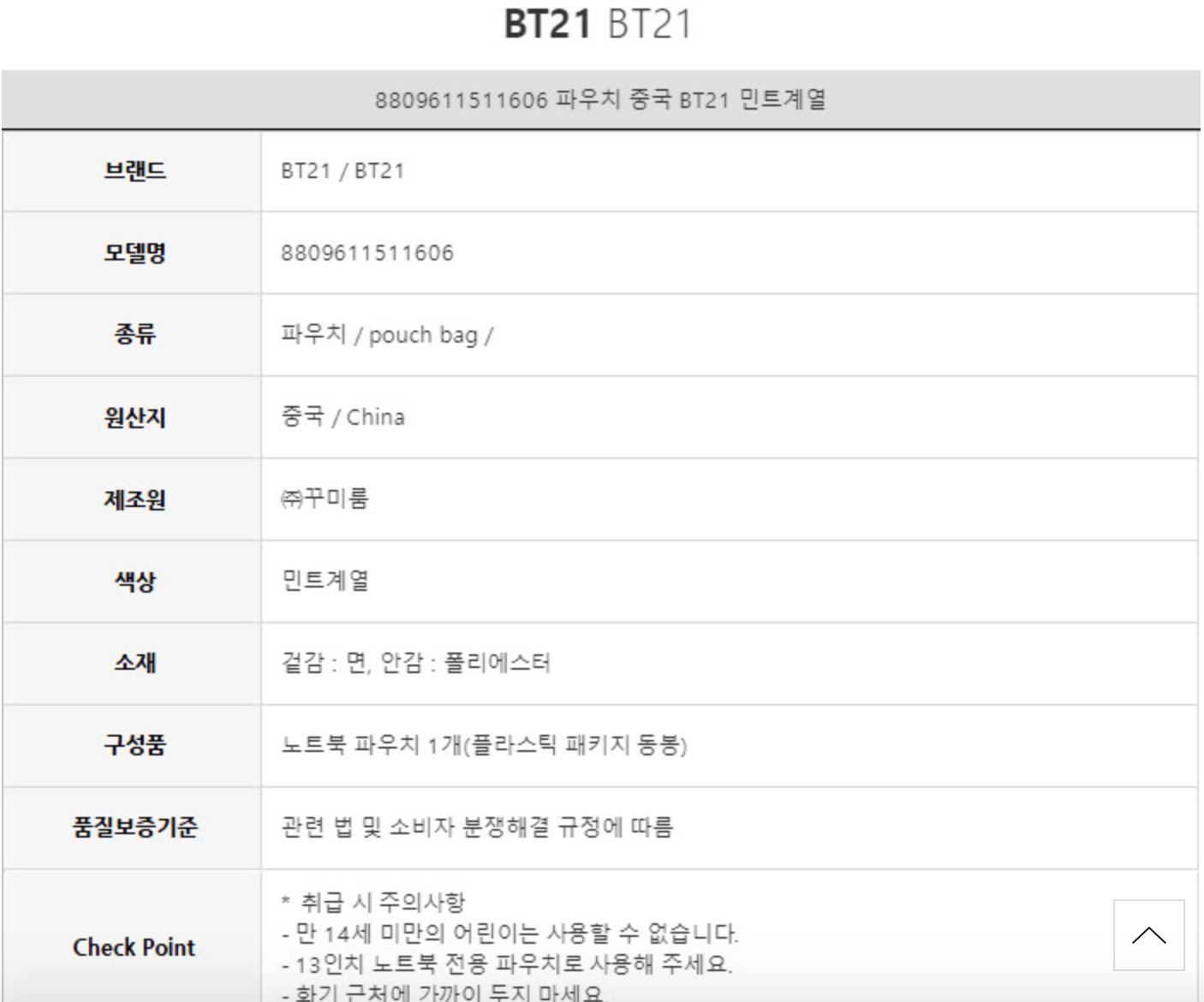
Task: Click the '겉감 : 면, 안감 : 폴리에스터' text
Action: pos(415,663)
